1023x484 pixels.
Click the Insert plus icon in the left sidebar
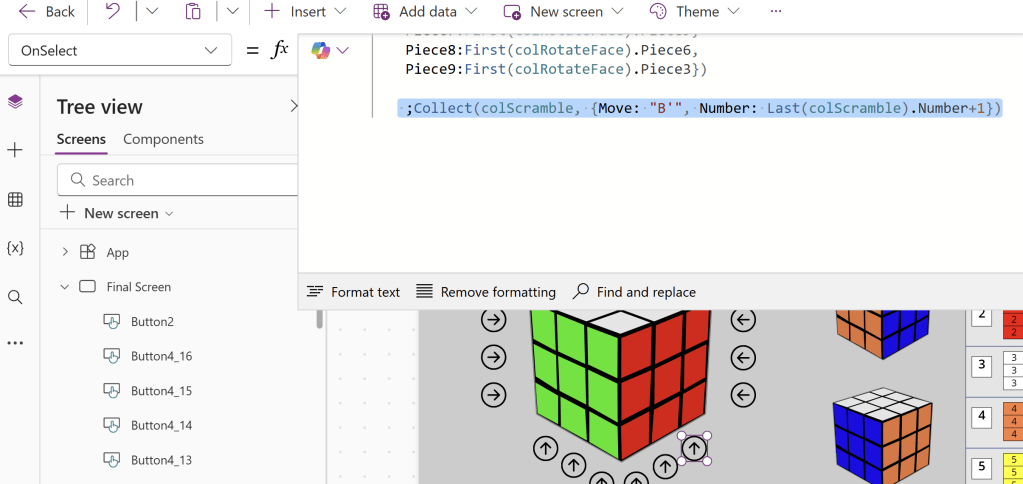click(15, 150)
